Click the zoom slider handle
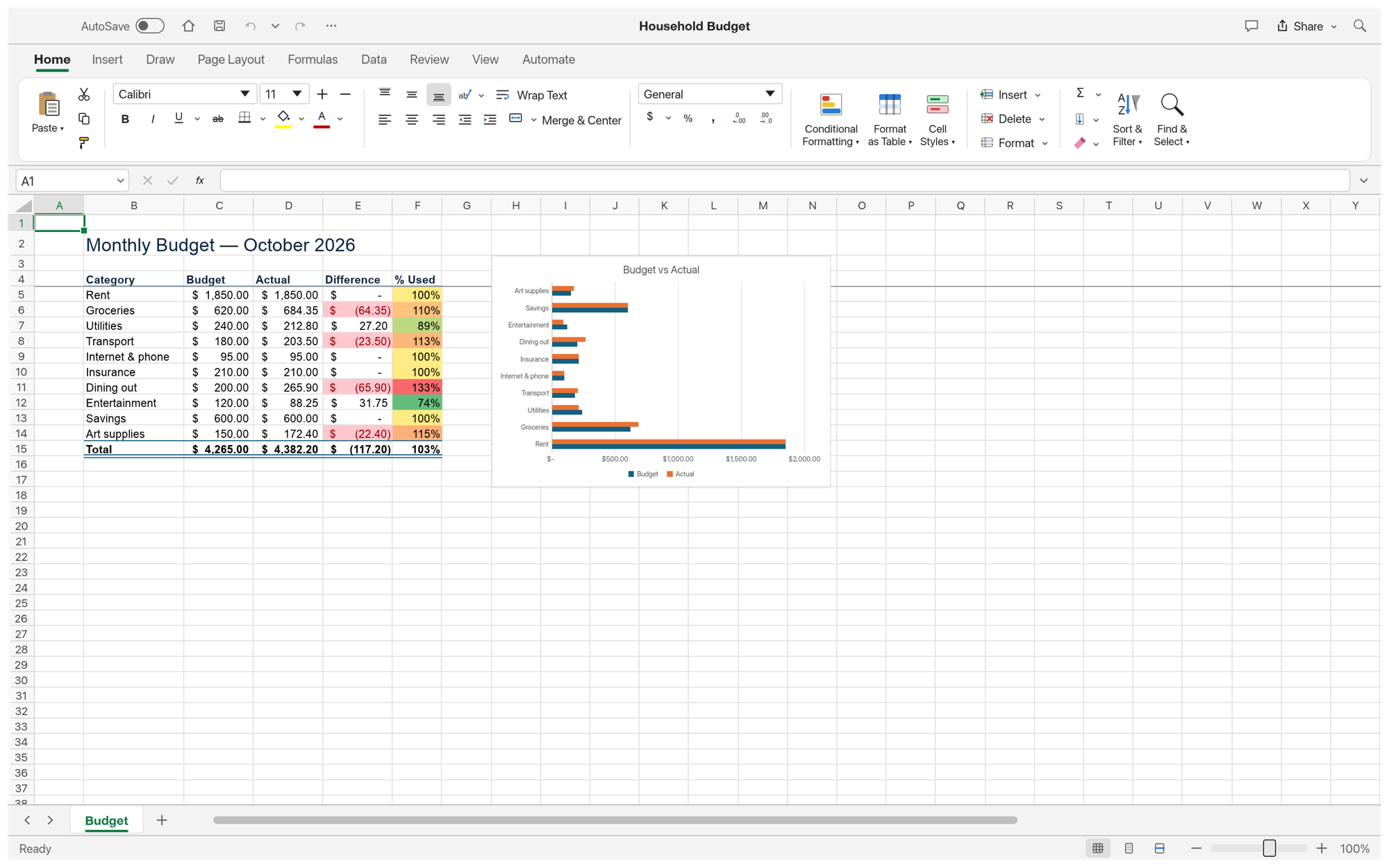The width and height of the screenshot is (1389, 868). [1269, 849]
